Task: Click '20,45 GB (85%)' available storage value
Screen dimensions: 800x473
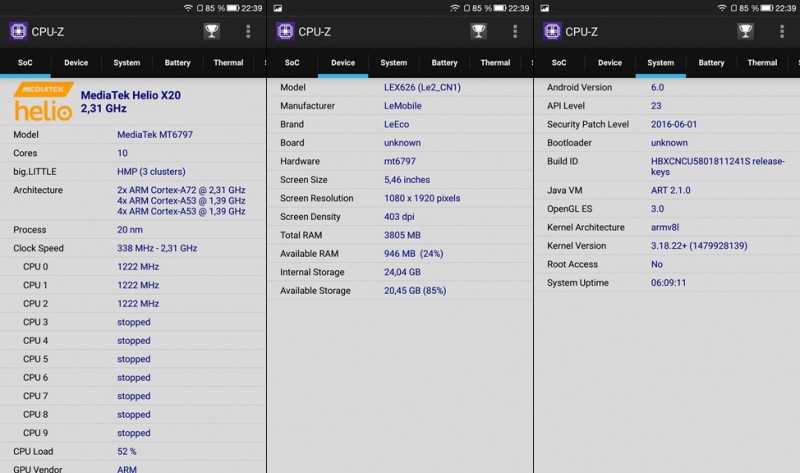Action: (415, 291)
